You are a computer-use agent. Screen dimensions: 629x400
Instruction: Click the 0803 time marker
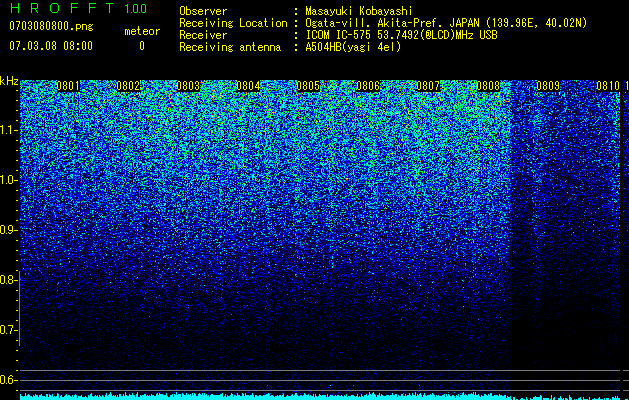click(188, 86)
